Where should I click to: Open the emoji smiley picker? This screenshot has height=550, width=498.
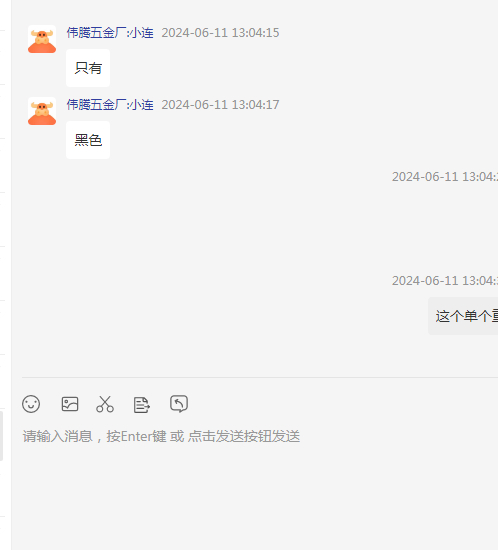[31, 404]
